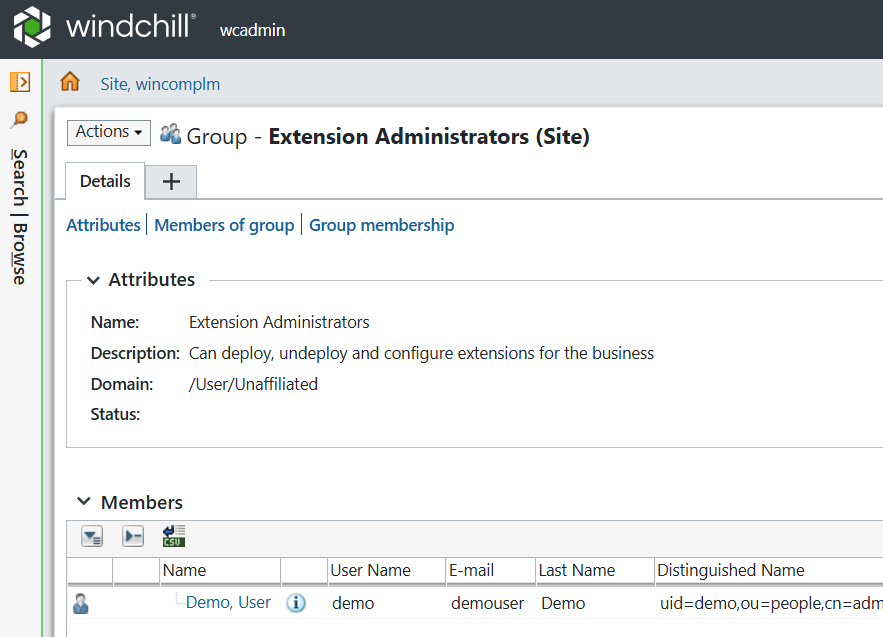Open info page for Demo, User
This screenshot has height=637, width=883.
tap(296, 603)
